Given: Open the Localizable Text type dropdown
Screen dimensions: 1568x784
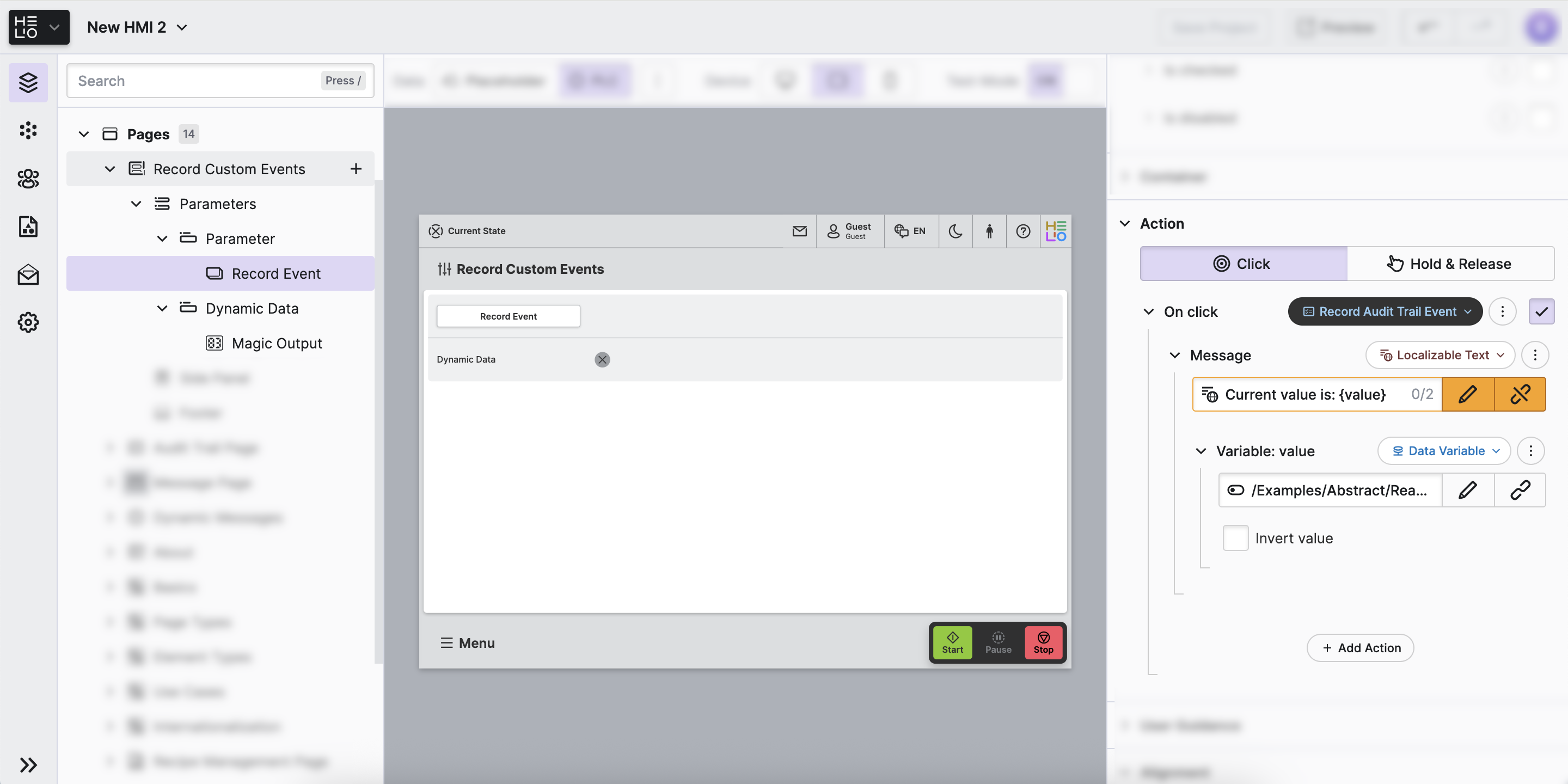Looking at the screenshot, I should 1440,355.
